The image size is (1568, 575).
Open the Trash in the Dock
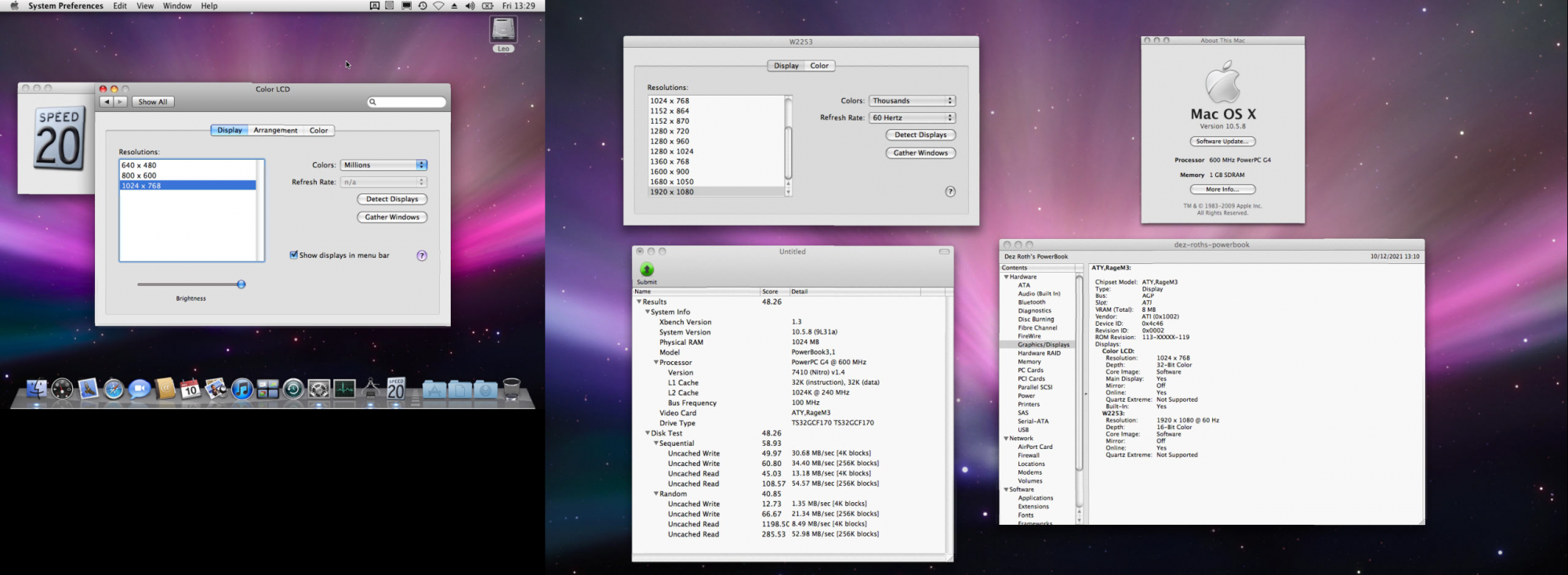511,389
